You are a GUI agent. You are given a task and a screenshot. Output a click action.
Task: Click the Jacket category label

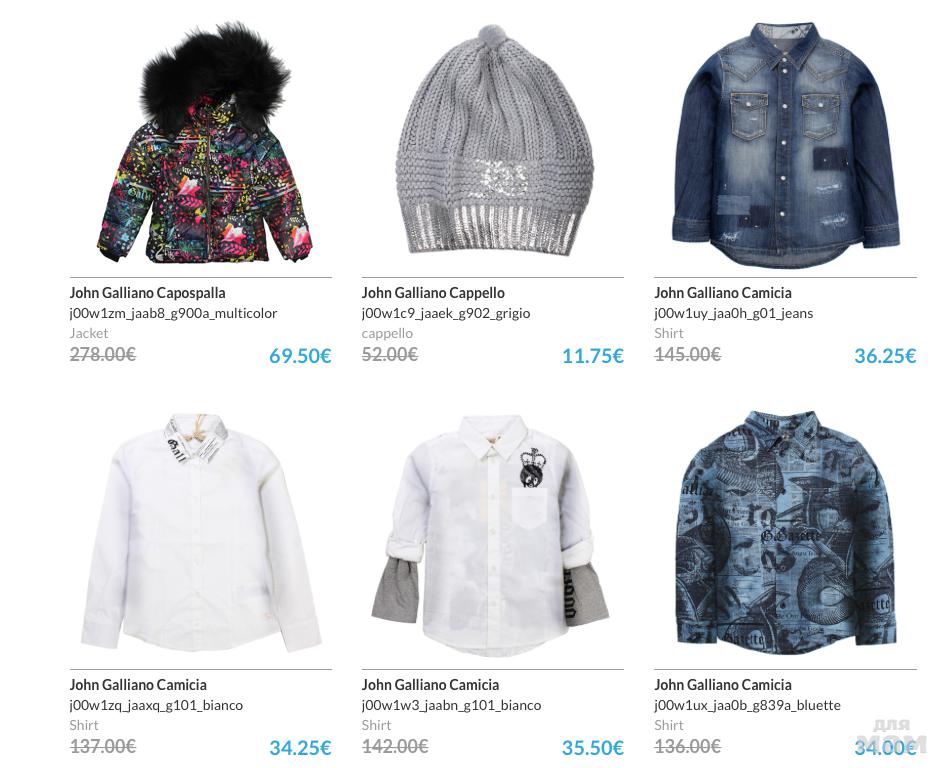(x=89, y=333)
